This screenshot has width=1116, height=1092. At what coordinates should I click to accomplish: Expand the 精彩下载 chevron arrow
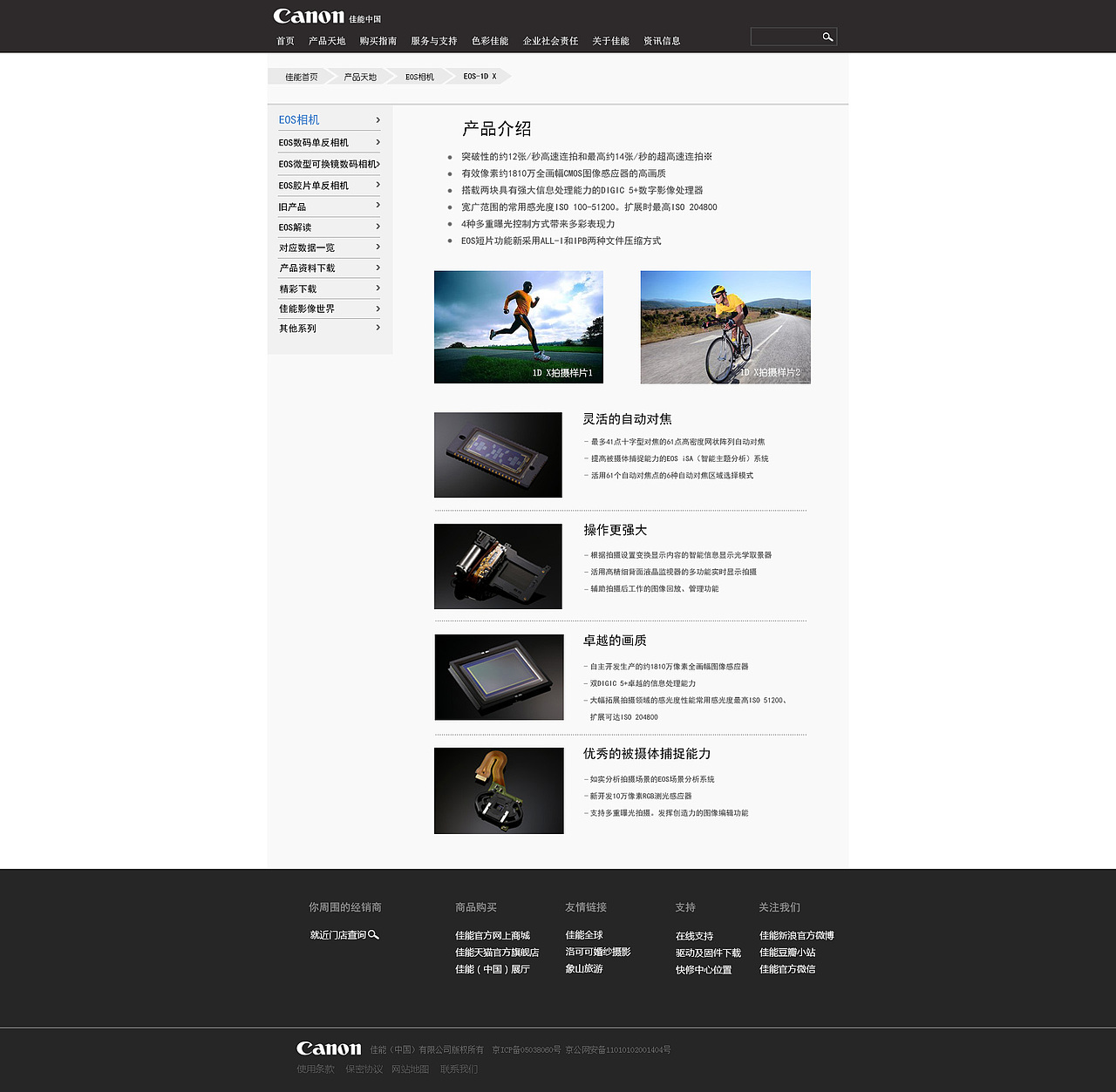(378, 288)
